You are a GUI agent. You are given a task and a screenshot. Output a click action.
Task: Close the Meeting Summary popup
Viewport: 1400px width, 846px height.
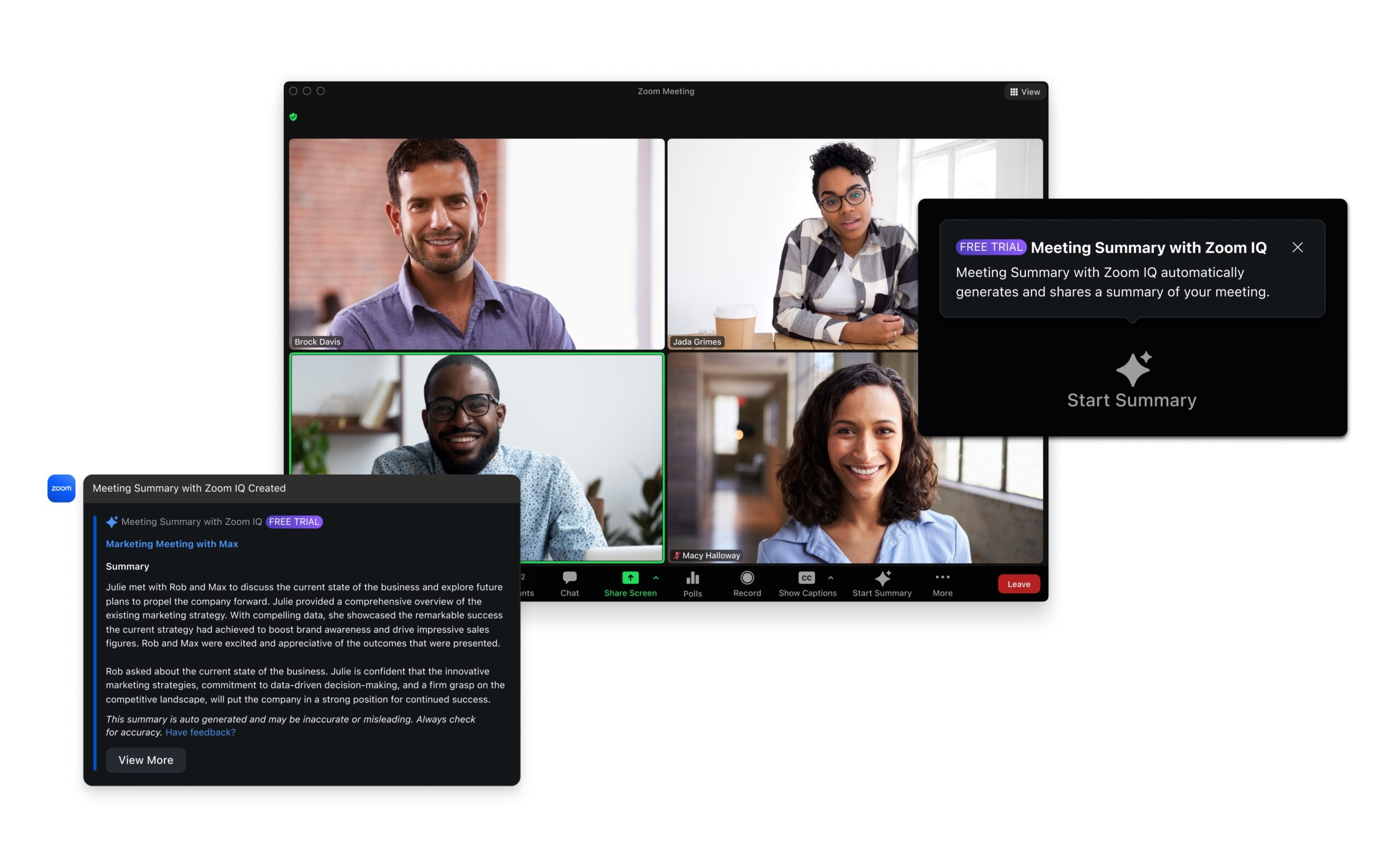[1296, 246]
